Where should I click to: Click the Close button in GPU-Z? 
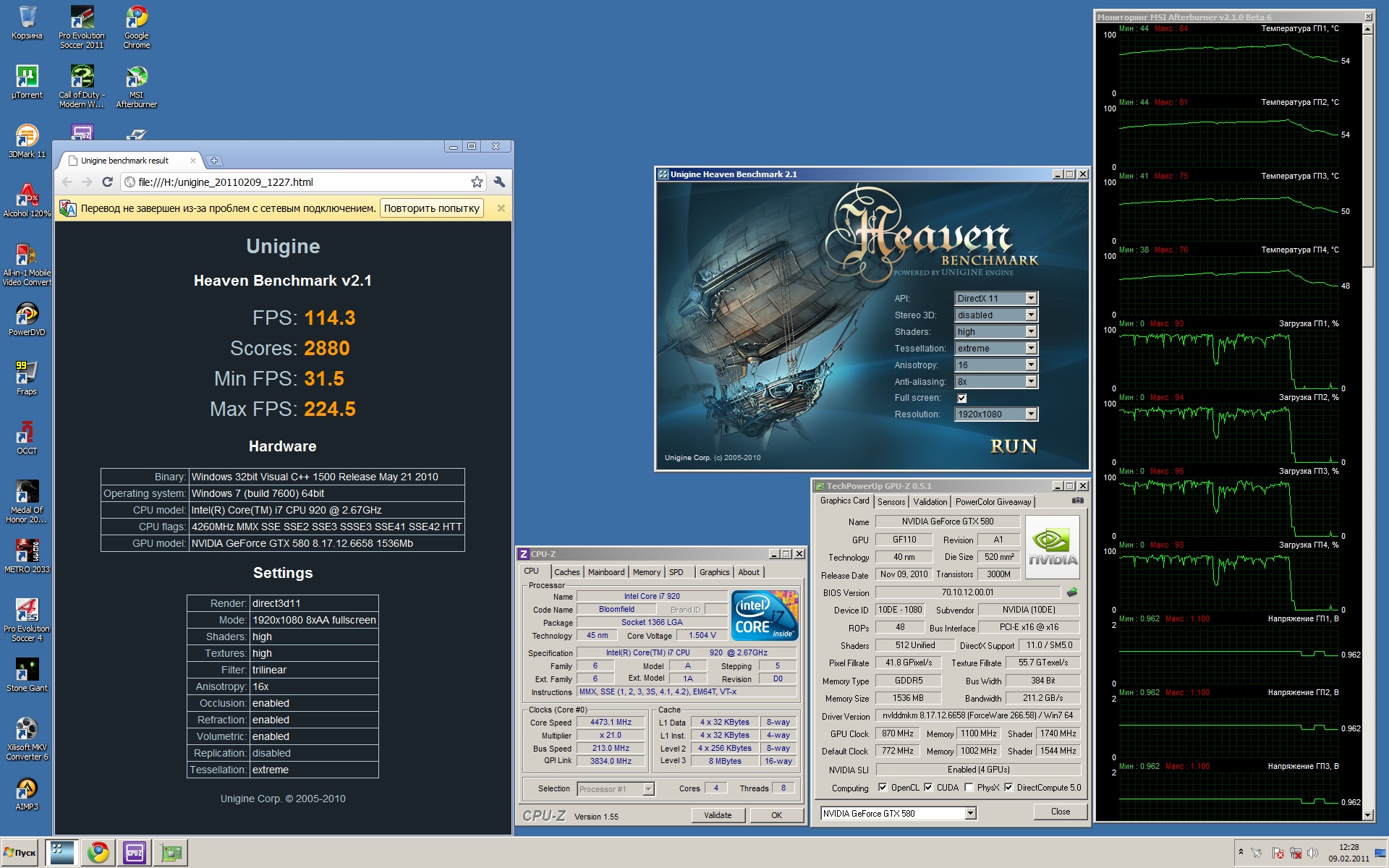coord(1061,812)
